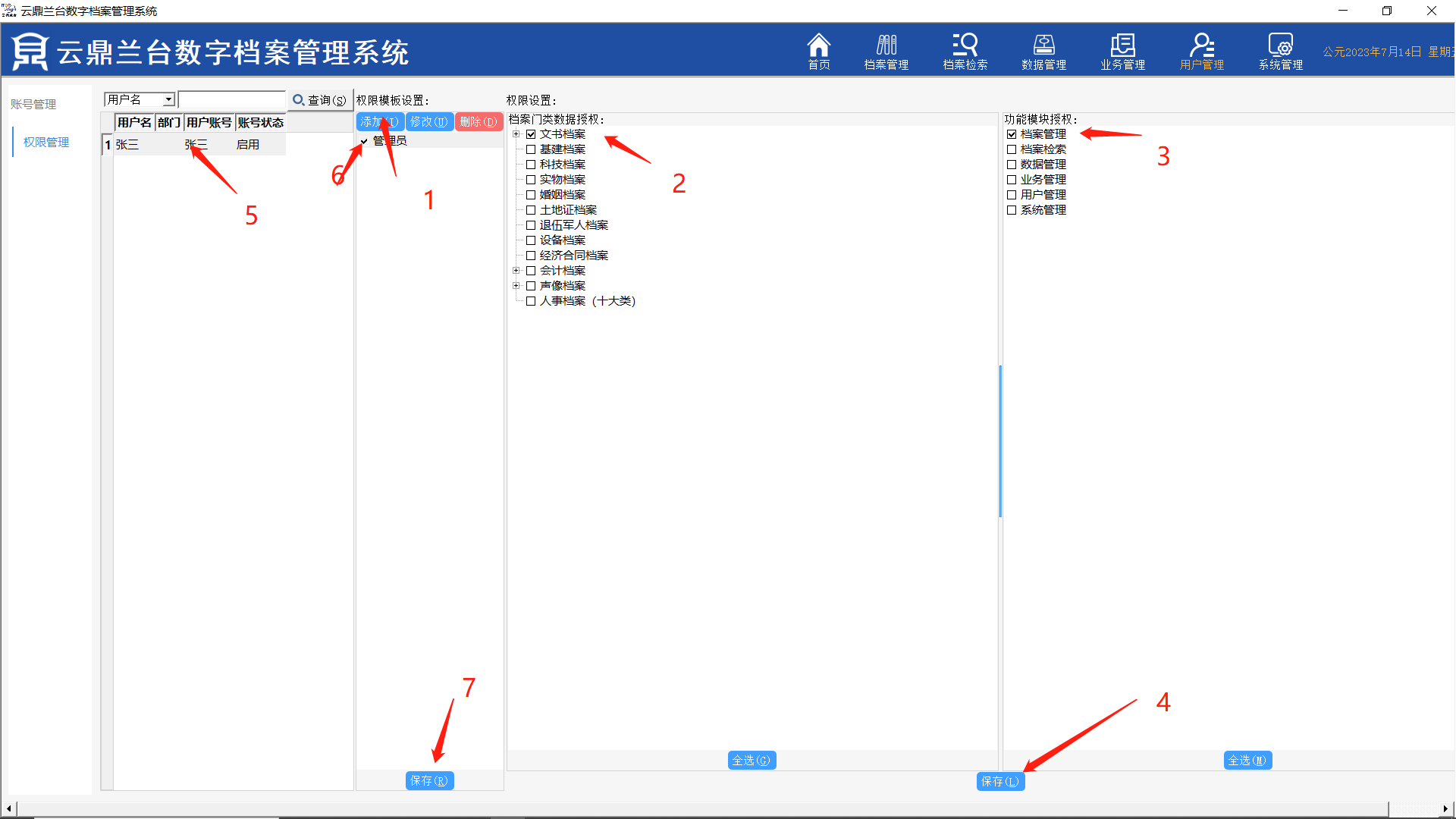Check the 基建档案 checkbox
The image size is (1456, 819).
coord(531,149)
